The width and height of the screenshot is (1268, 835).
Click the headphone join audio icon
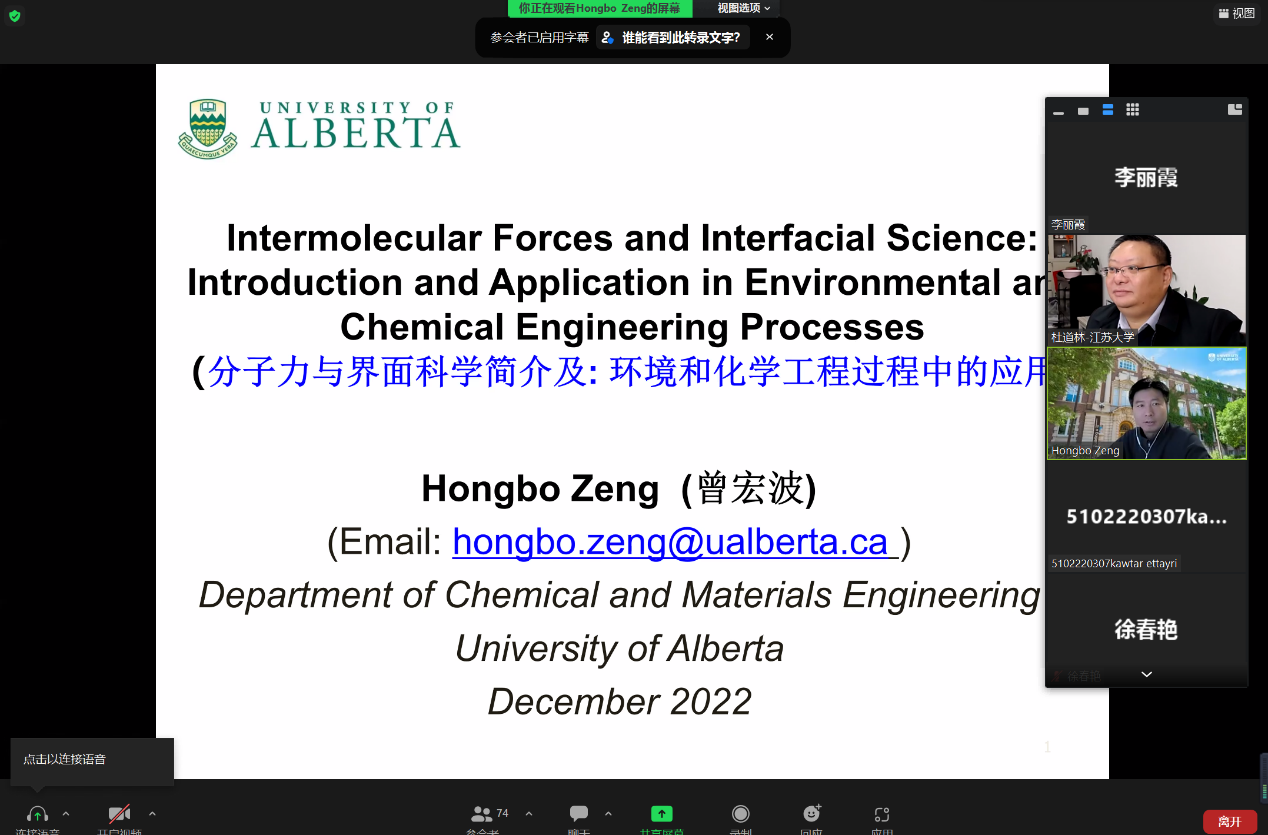(38, 814)
